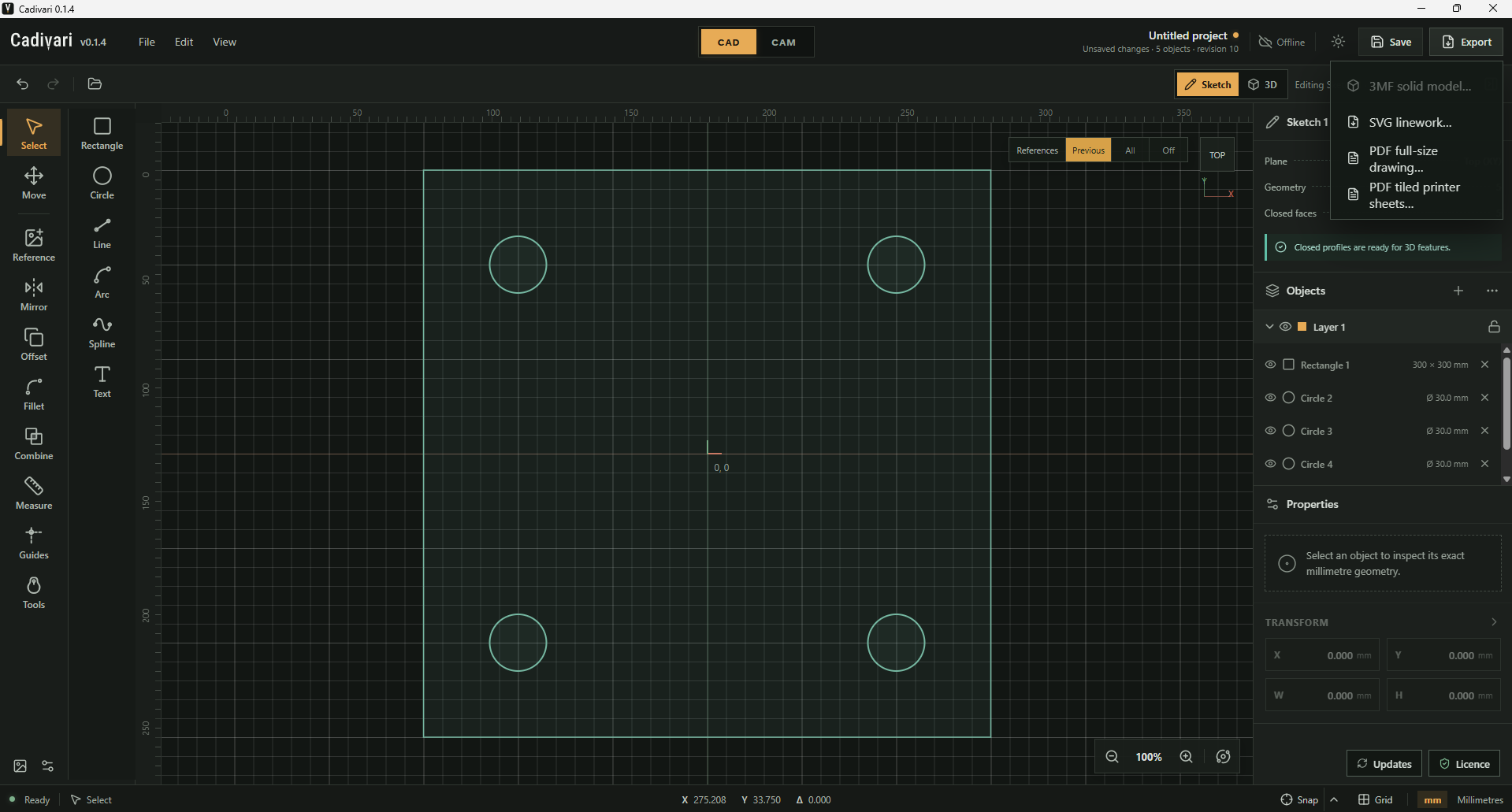The image size is (1512, 812).
Task: Open the Reference image tool
Action: (34, 245)
